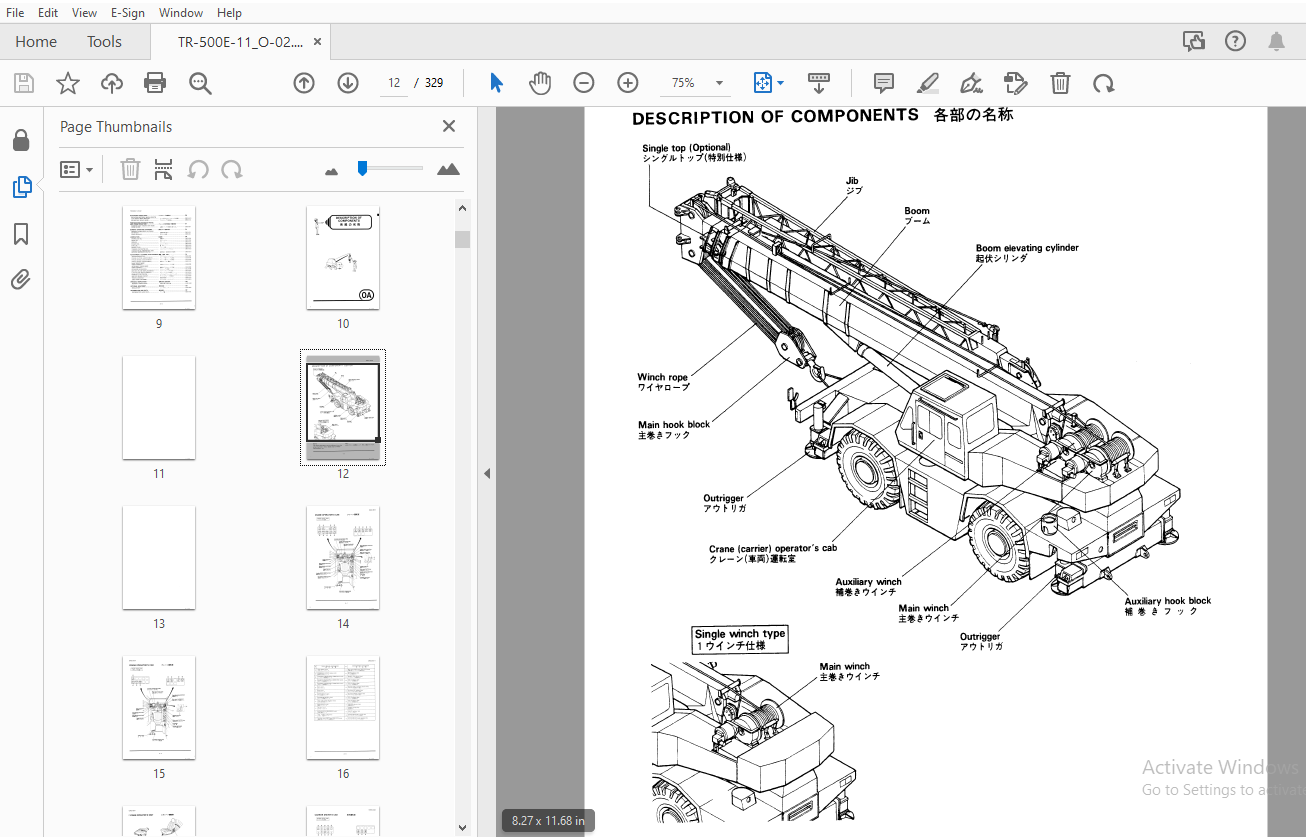Choose the selection arrow tool
This screenshot has width=1306, height=837.
[x=496, y=83]
